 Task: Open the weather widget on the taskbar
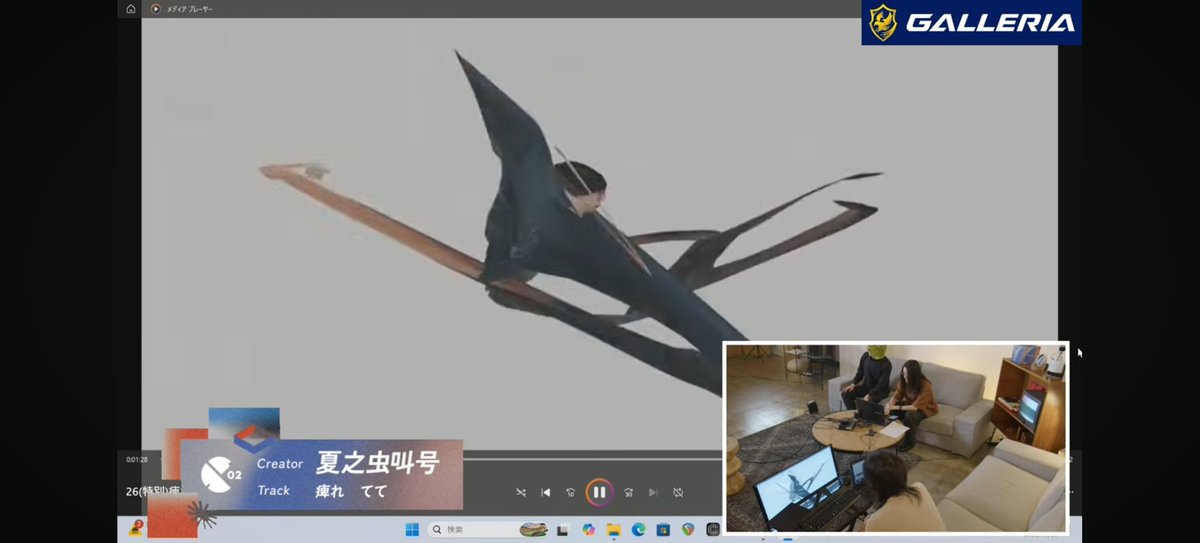(x=135, y=529)
